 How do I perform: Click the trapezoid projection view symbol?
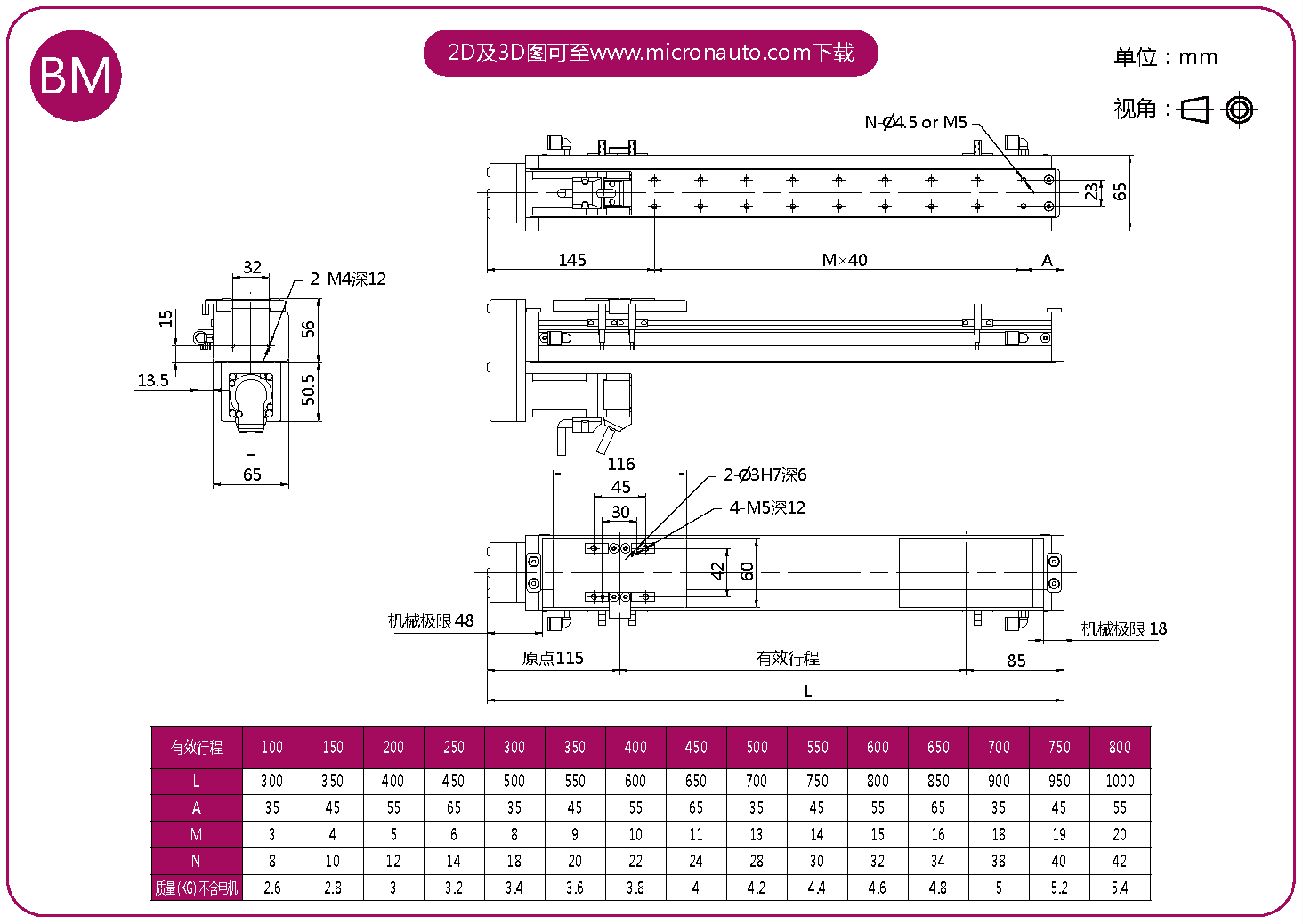[1195, 109]
